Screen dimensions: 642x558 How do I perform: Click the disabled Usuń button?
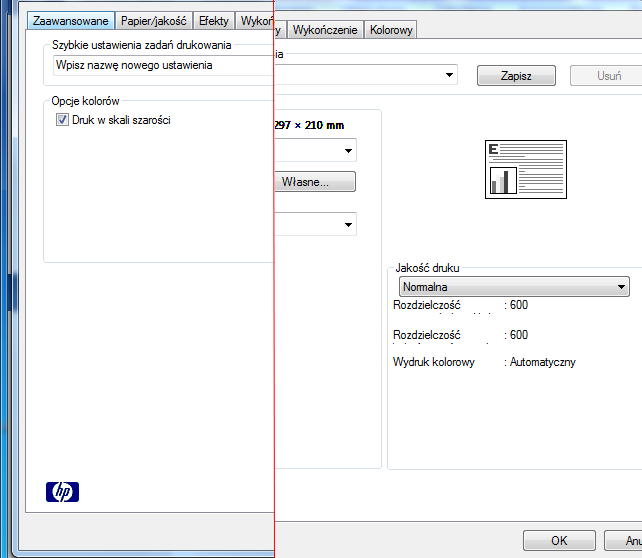(x=606, y=76)
